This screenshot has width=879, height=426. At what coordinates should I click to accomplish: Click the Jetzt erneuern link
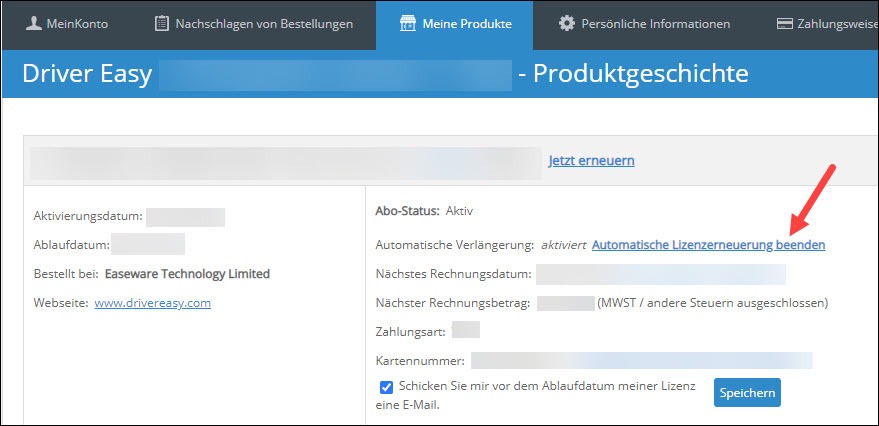click(x=591, y=161)
